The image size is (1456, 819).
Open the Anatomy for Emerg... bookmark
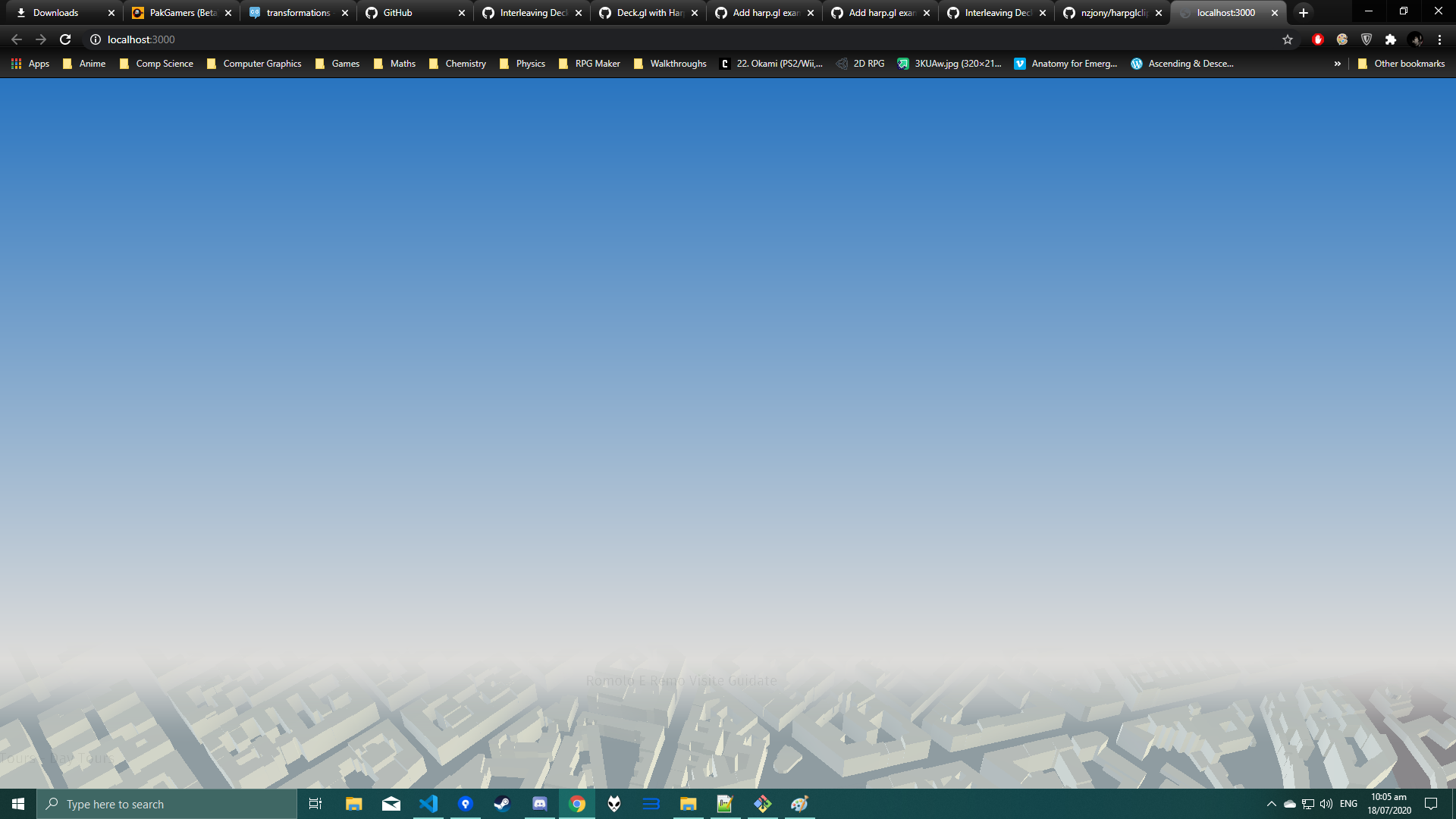pos(1065,64)
